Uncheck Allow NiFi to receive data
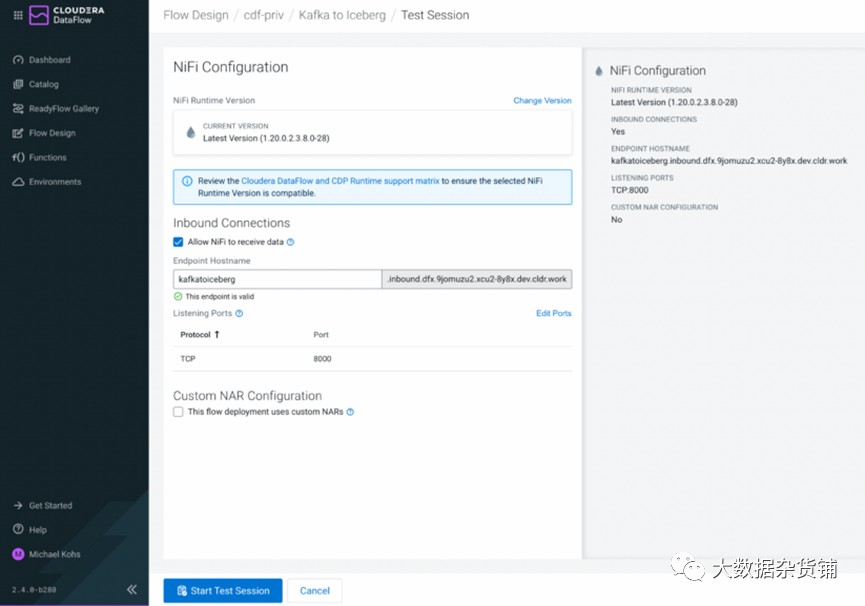This screenshot has width=865, height=606. tap(178, 242)
